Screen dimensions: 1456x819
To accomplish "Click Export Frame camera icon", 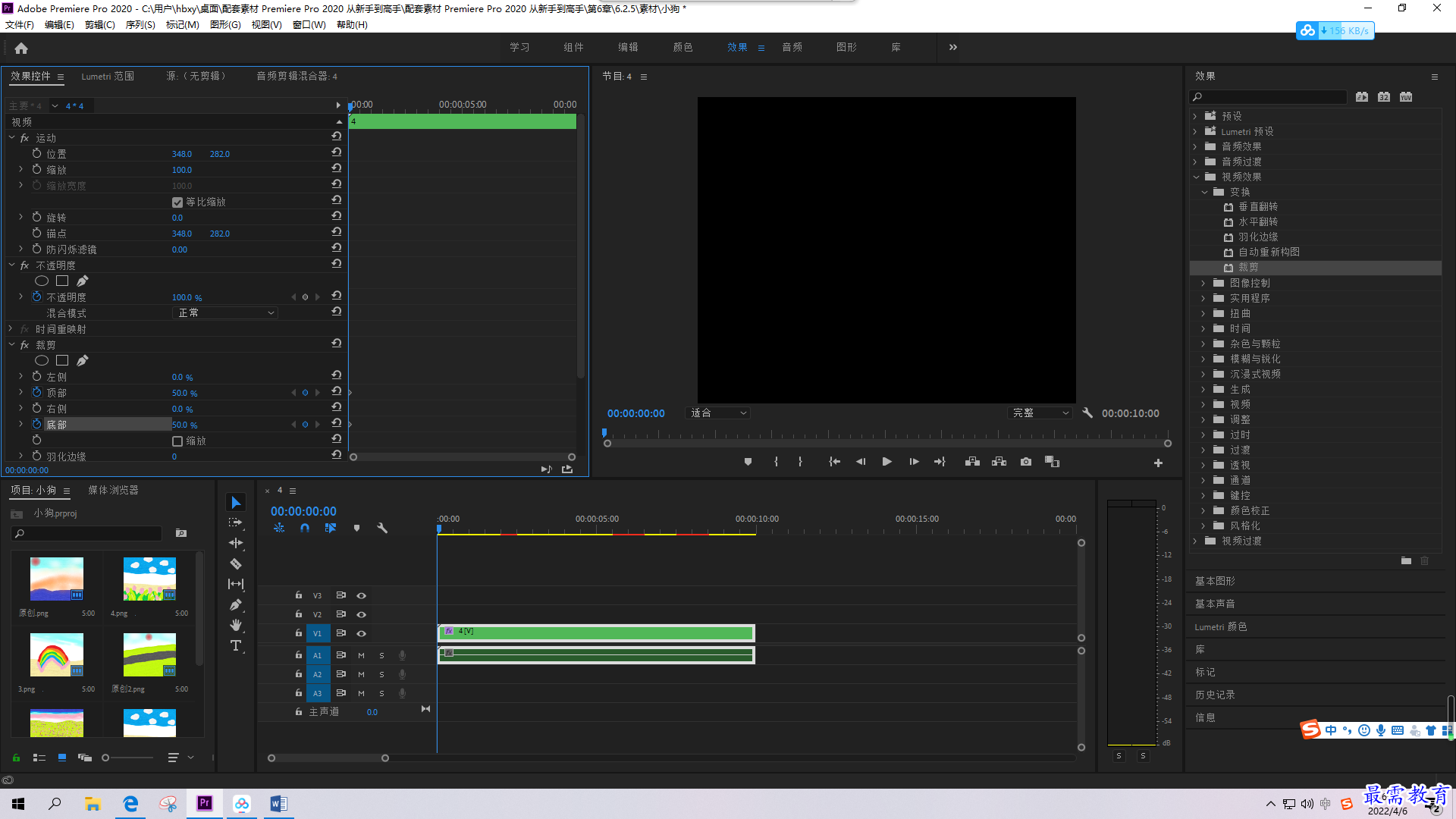I will pos(1026,462).
